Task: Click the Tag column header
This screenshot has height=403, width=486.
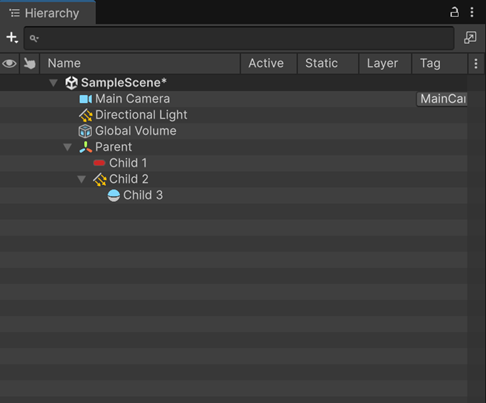Action: (439, 63)
